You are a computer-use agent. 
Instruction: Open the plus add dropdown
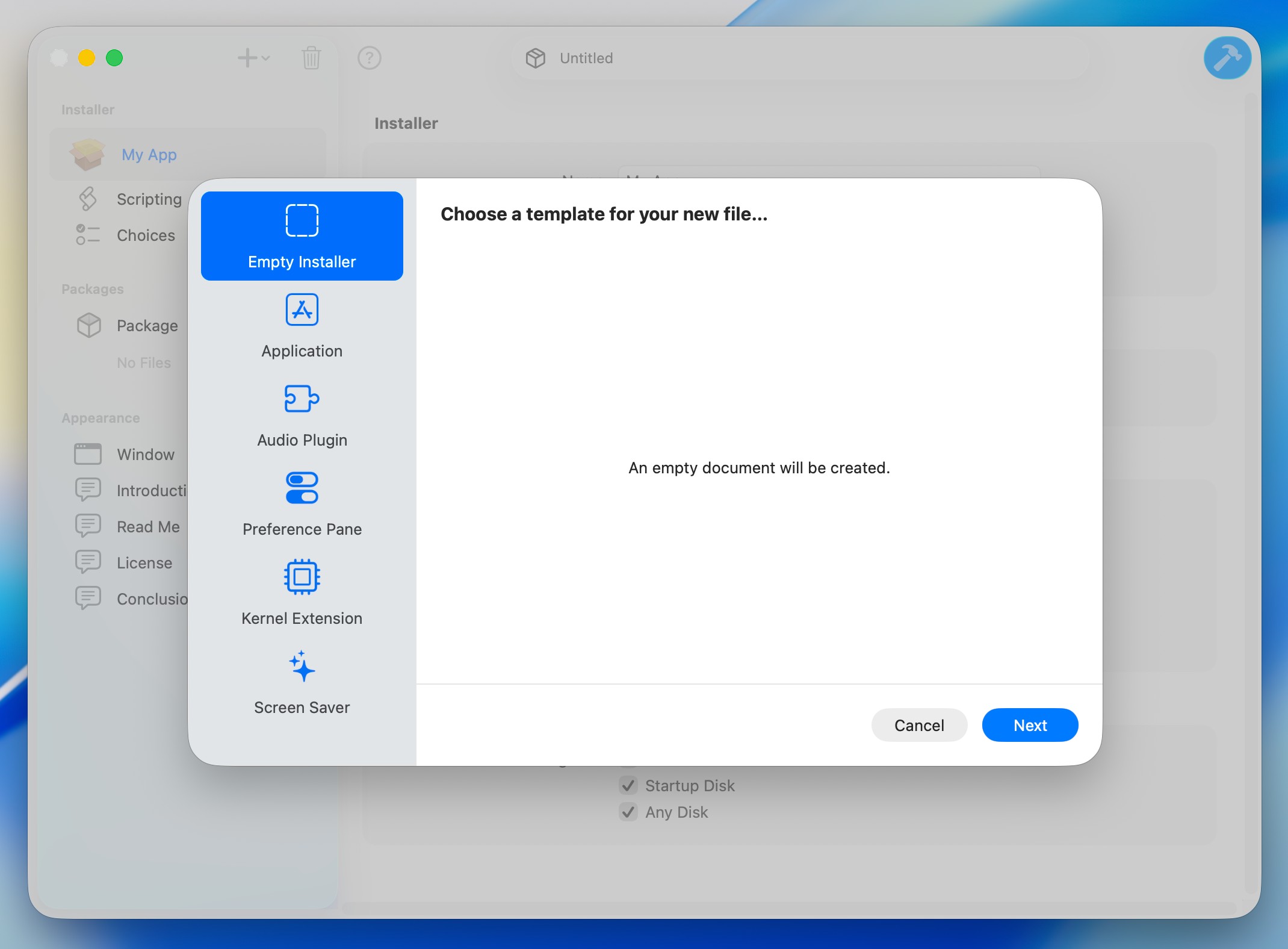[x=253, y=58]
